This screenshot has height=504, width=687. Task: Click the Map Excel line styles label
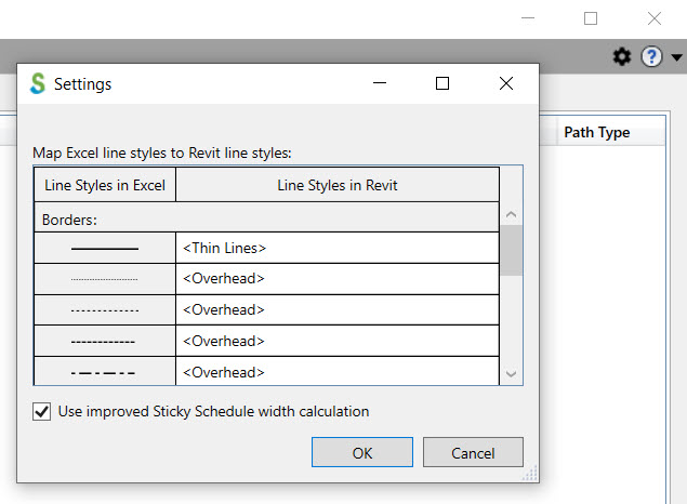point(162,153)
